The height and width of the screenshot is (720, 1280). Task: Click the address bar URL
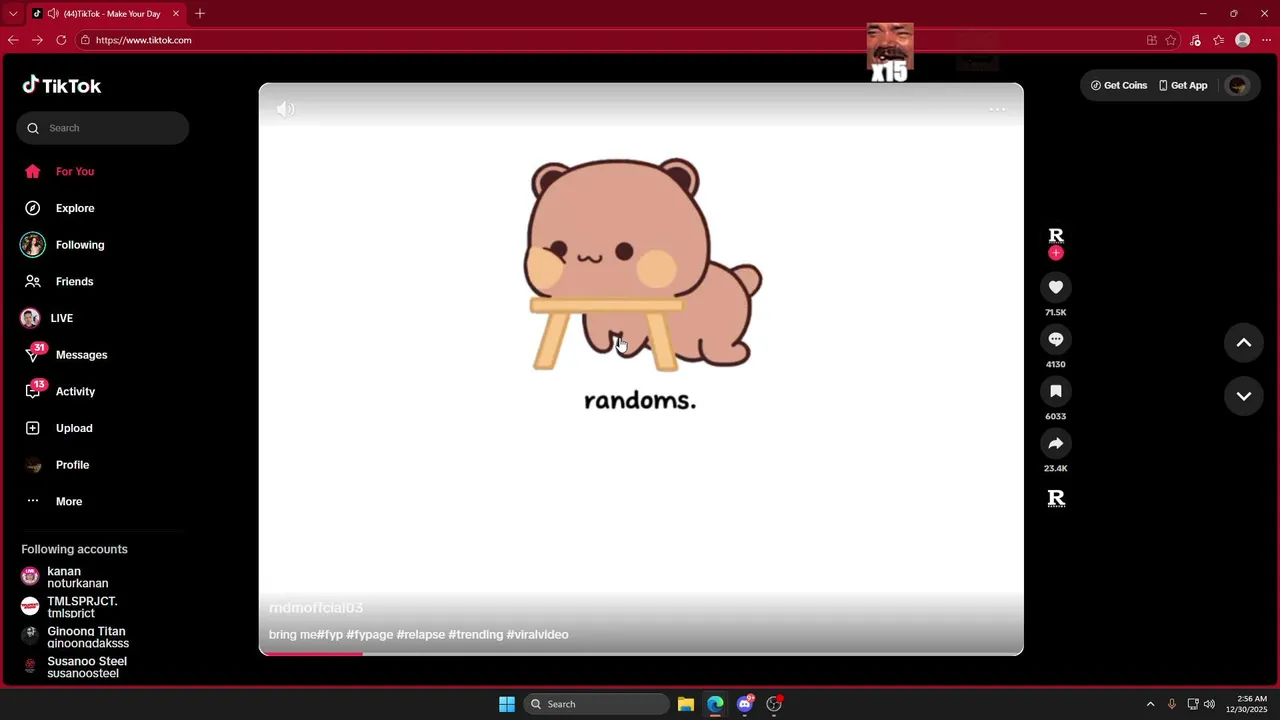pyautogui.click(x=144, y=40)
